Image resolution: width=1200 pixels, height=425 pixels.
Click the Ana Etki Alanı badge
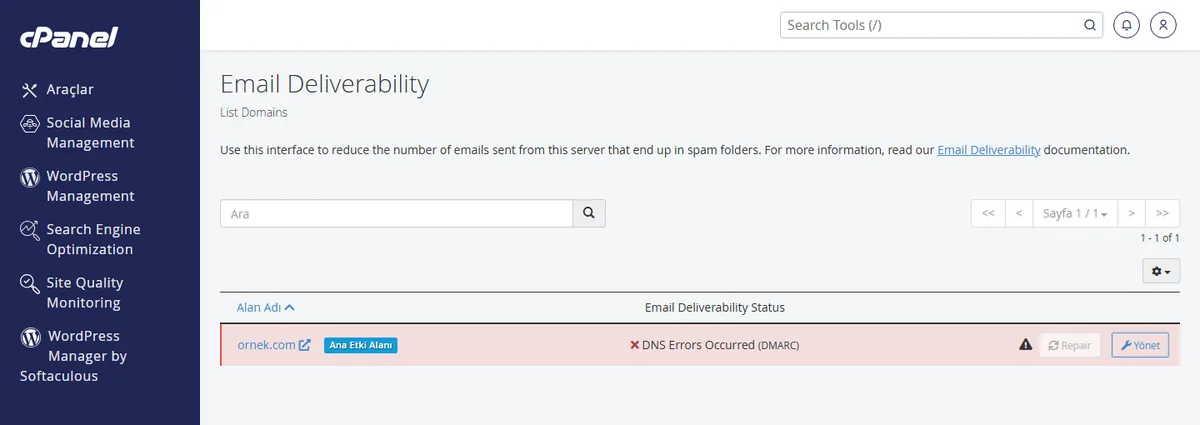[361, 345]
